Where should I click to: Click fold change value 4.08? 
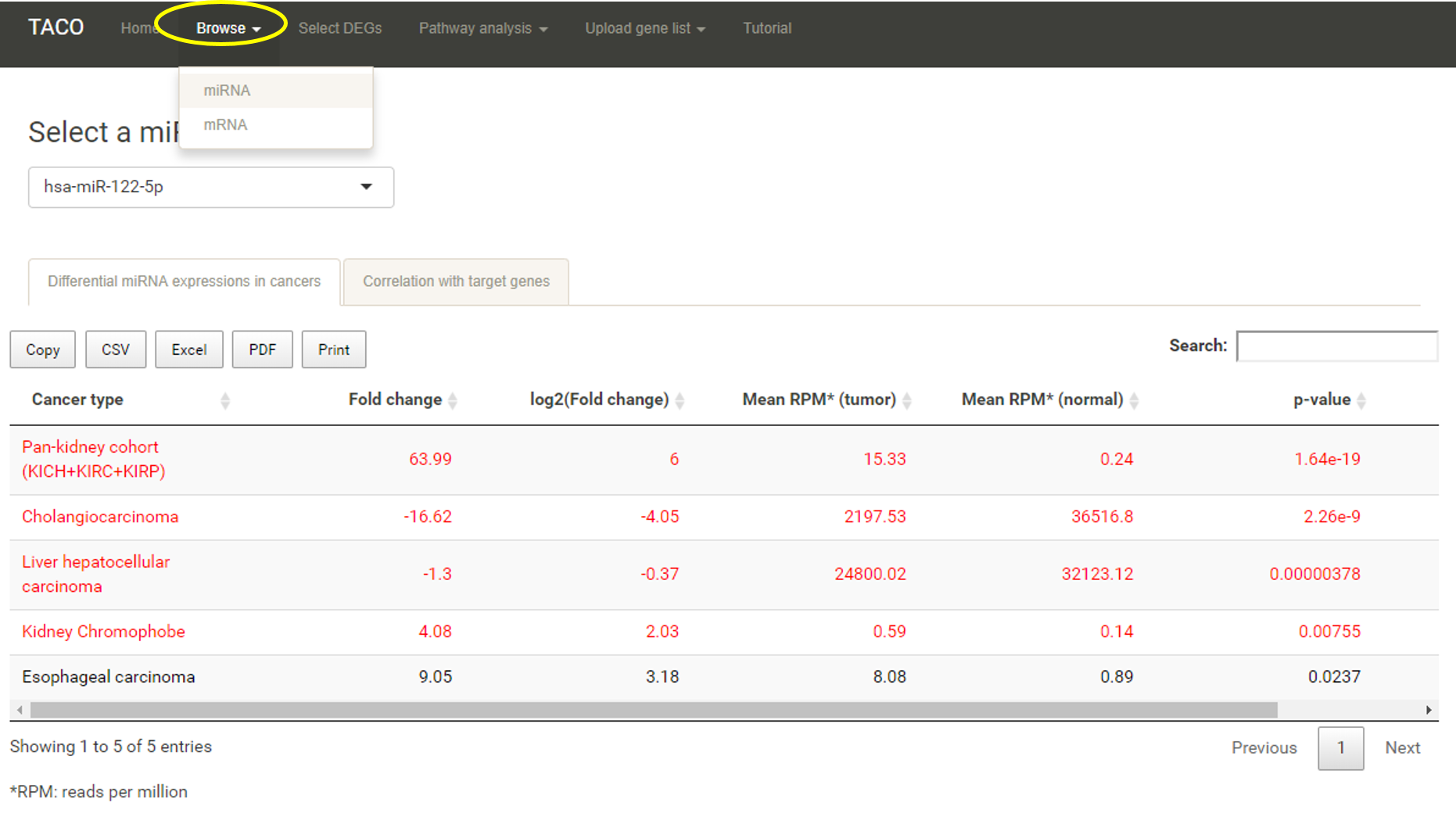tap(436, 632)
